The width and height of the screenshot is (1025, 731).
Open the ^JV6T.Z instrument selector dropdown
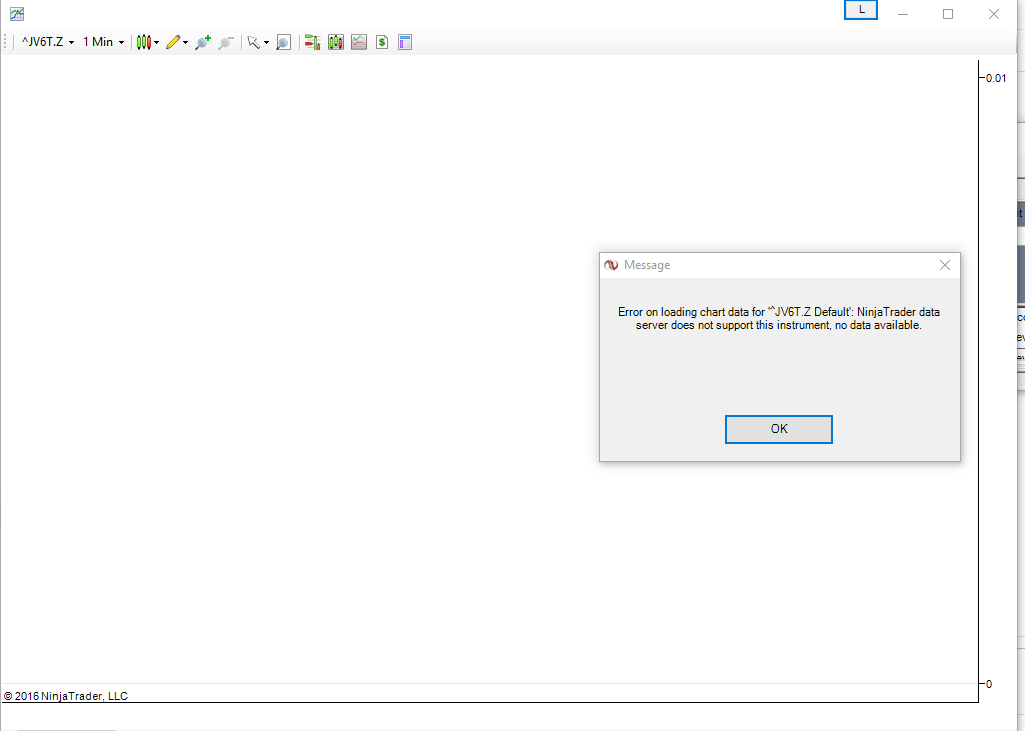[x=48, y=42]
